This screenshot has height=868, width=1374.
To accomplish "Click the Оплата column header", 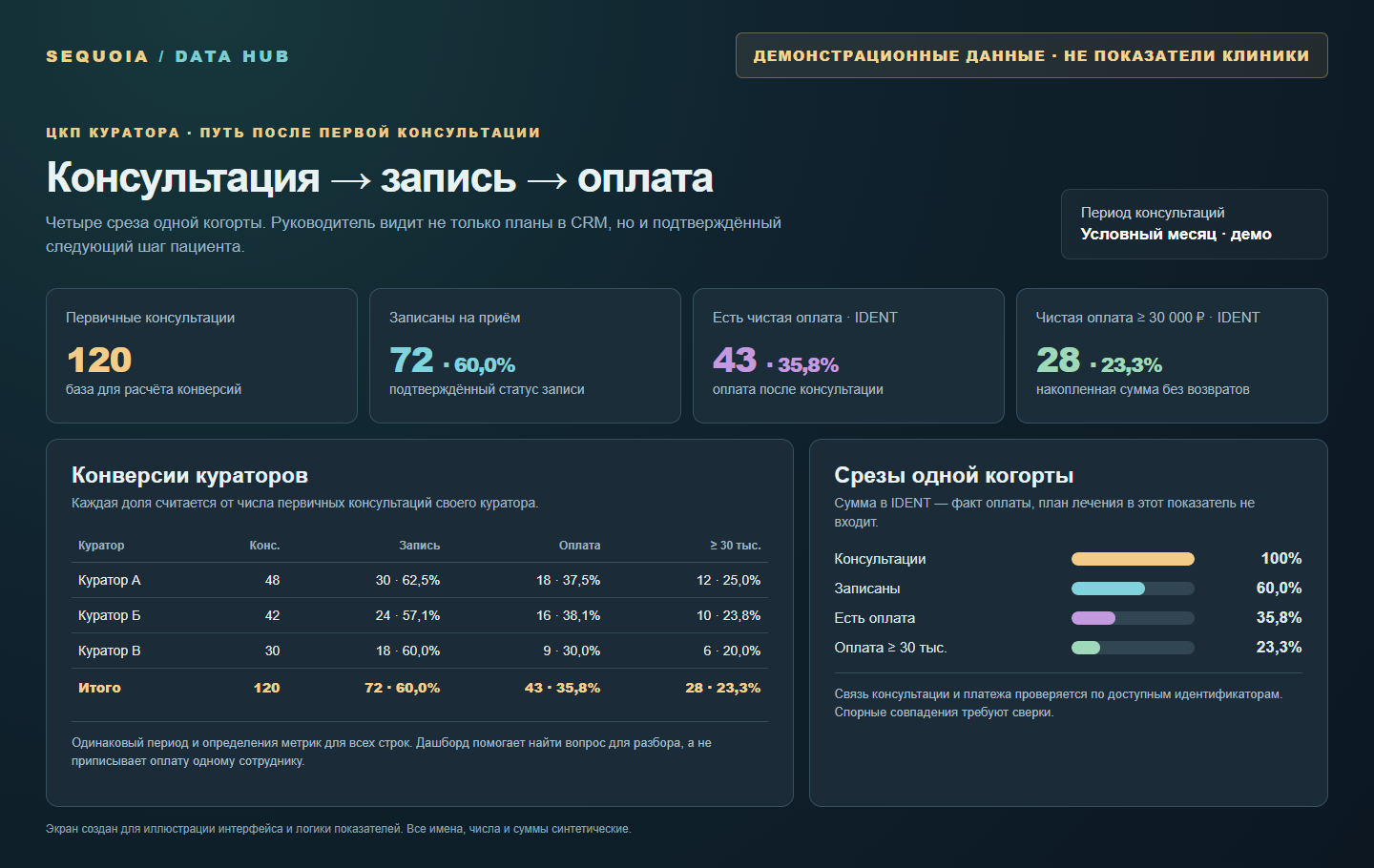I will (x=579, y=546).
